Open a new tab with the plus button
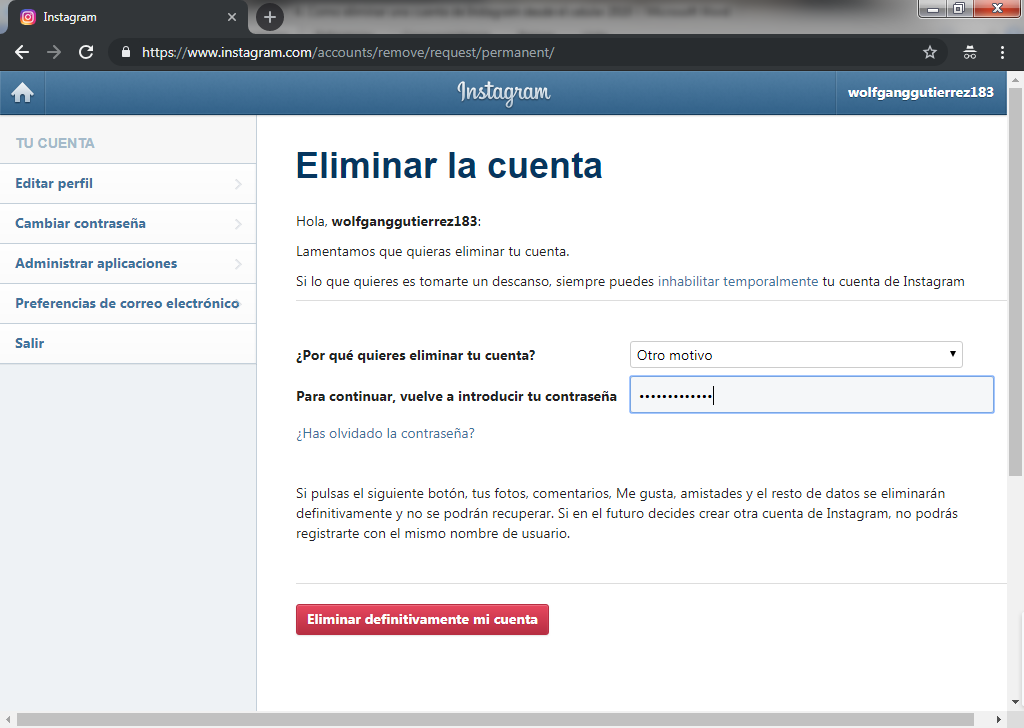This screenshot has height=728, width=1024. 270,17
